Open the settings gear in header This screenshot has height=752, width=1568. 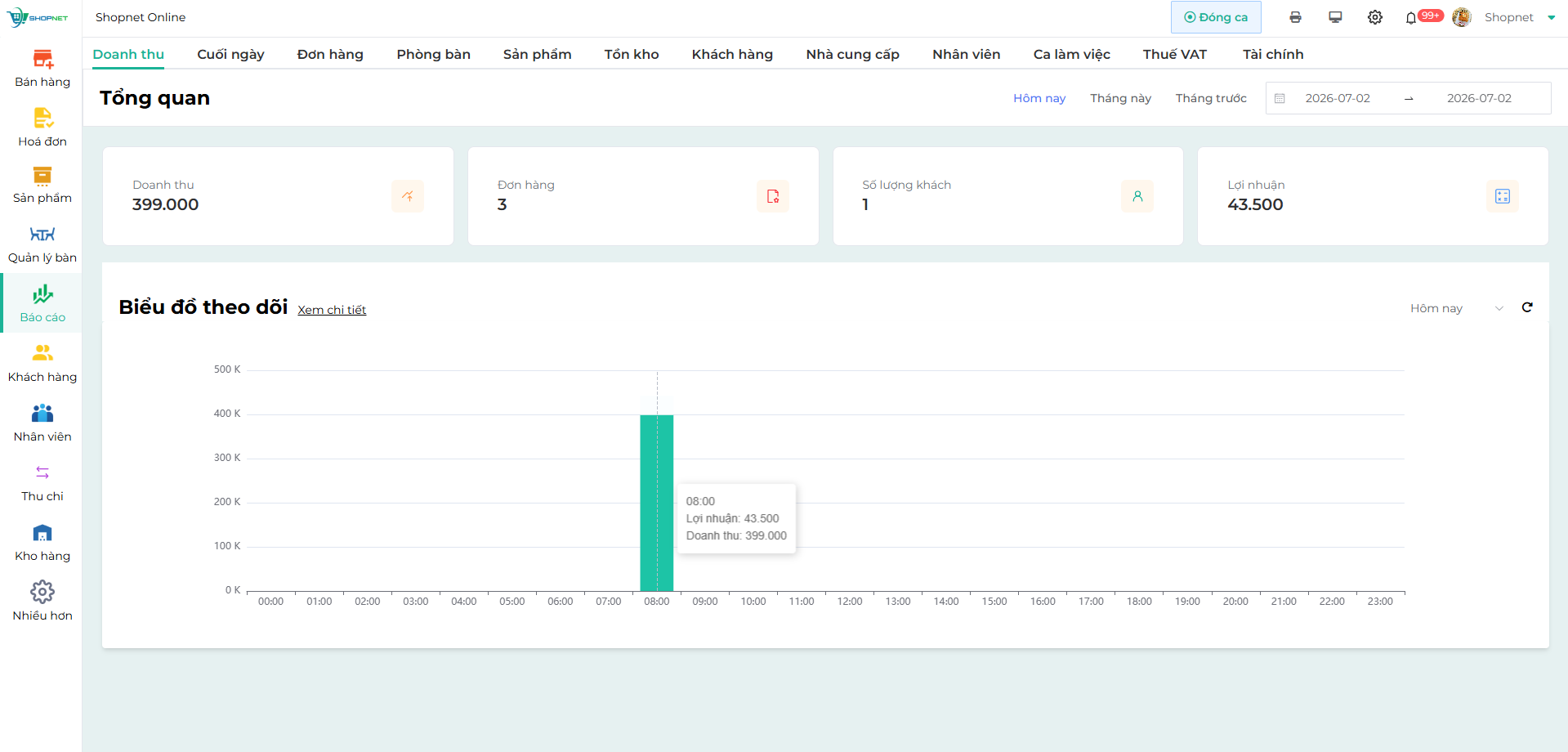pyautogui.click(x=1375, y=17)
